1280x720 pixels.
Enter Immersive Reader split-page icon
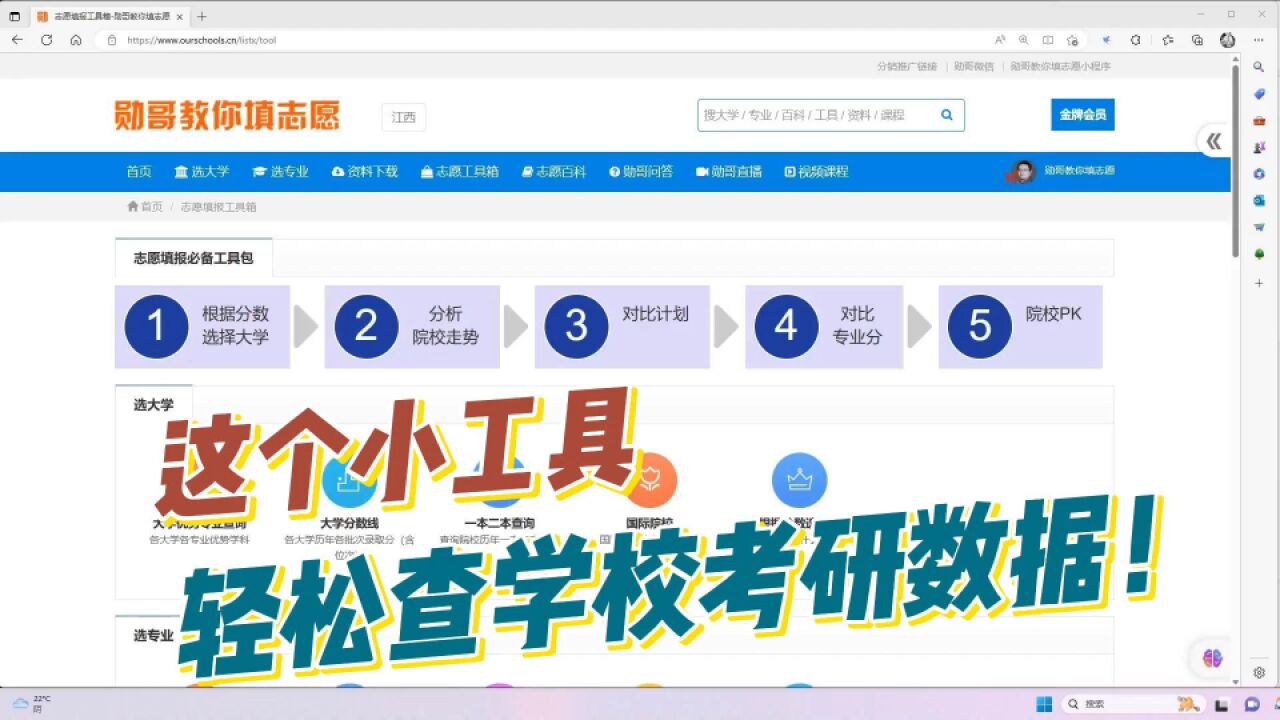(1048, 40)
